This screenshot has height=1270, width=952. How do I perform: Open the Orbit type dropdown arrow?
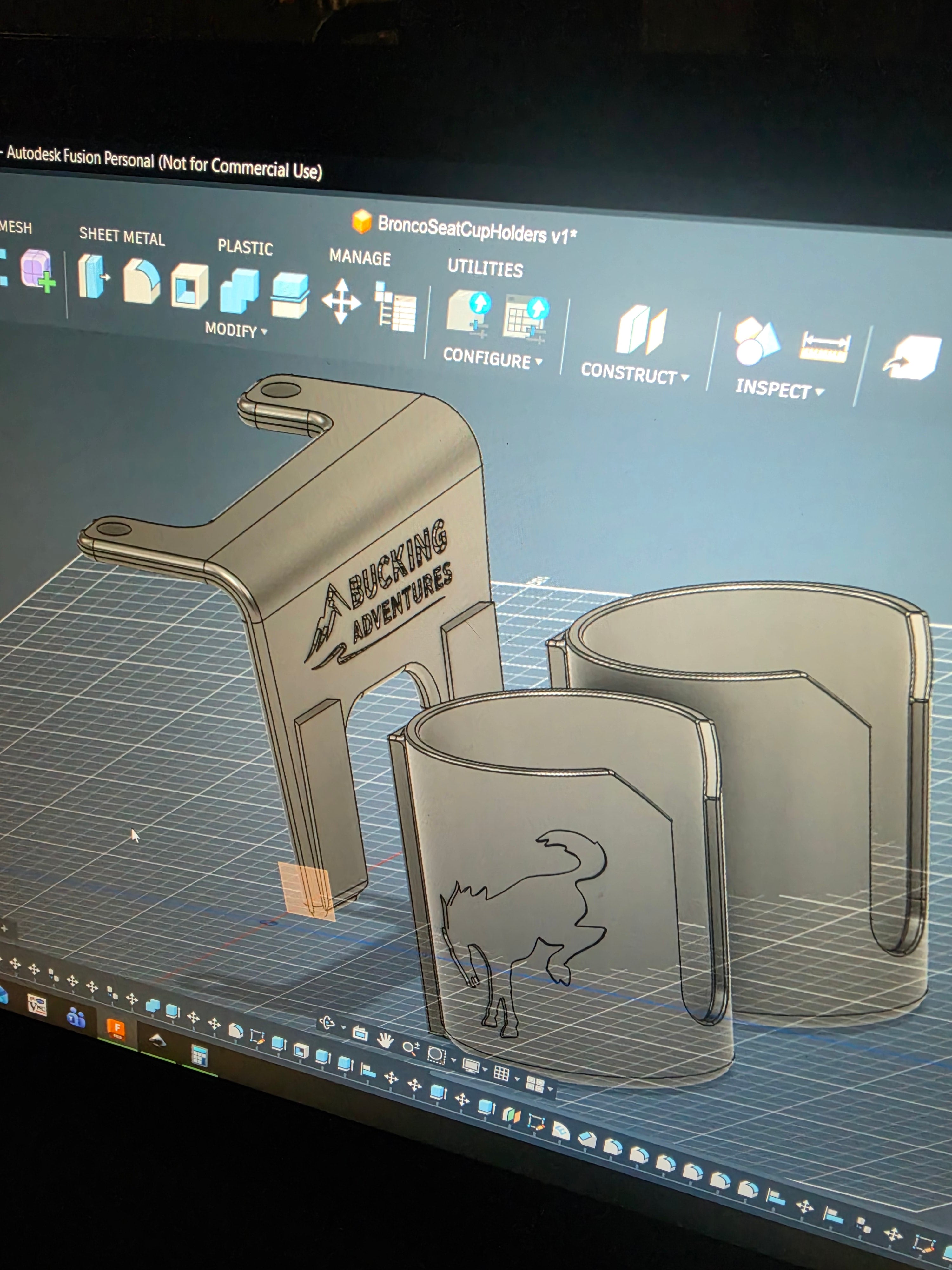point(343,1028)
